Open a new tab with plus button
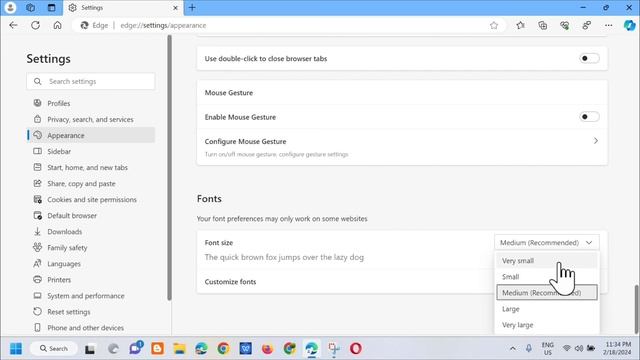Screen dimensions: 640x360 tap(192, 7)
